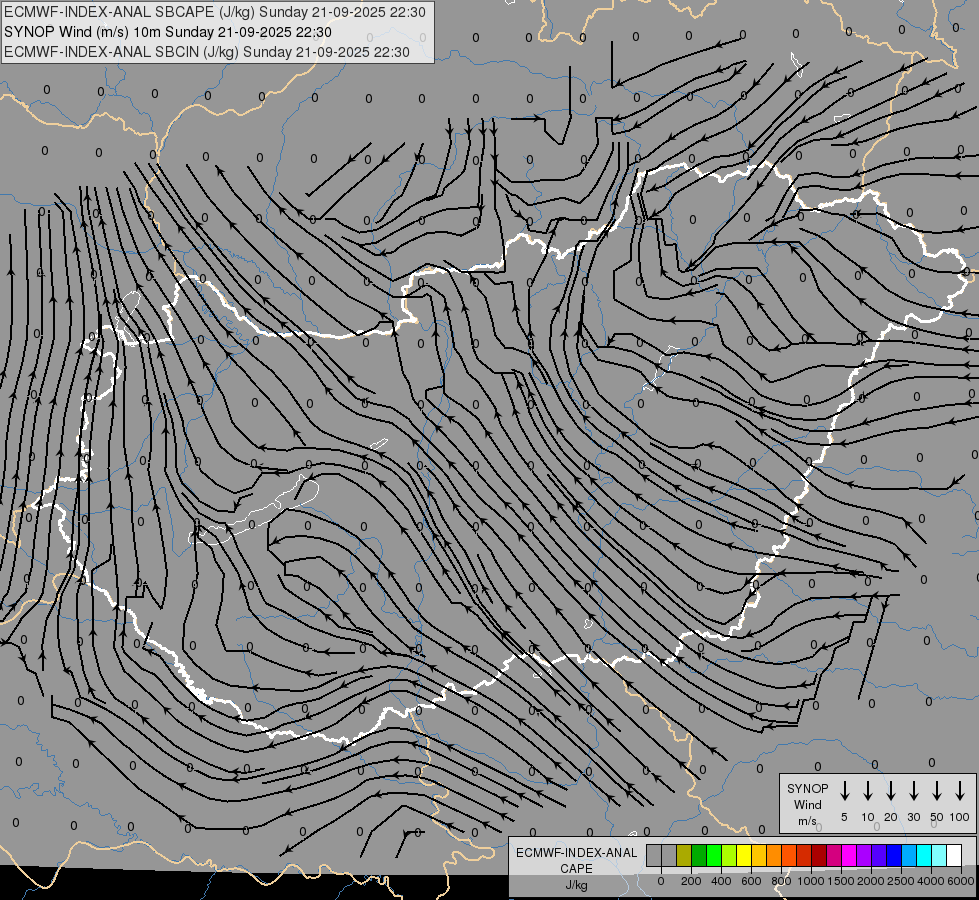Viewport: 979px width, 900px height.
Task: Click the 2500 tick label on CAPE scale
Action: click(x=901, y=881)
